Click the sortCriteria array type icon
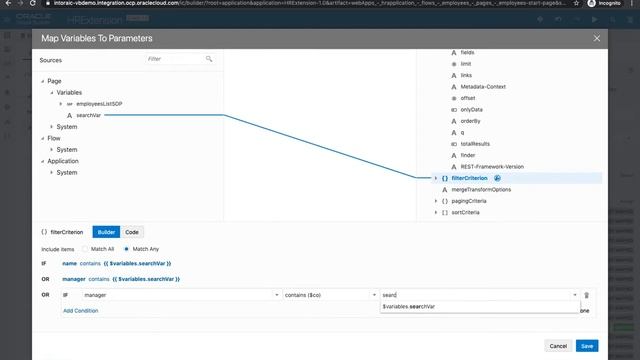Viewport: 640px width, 360px height. coord(445,213)
